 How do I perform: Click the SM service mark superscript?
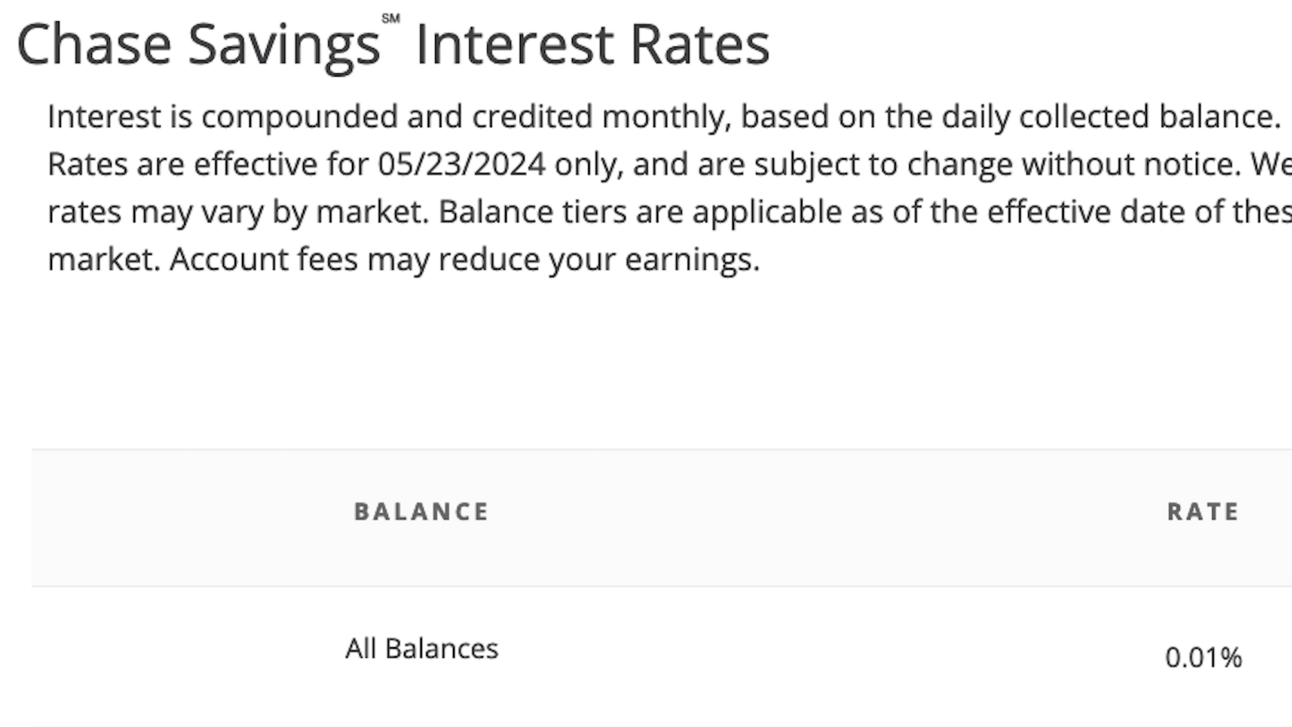[391, 18]
